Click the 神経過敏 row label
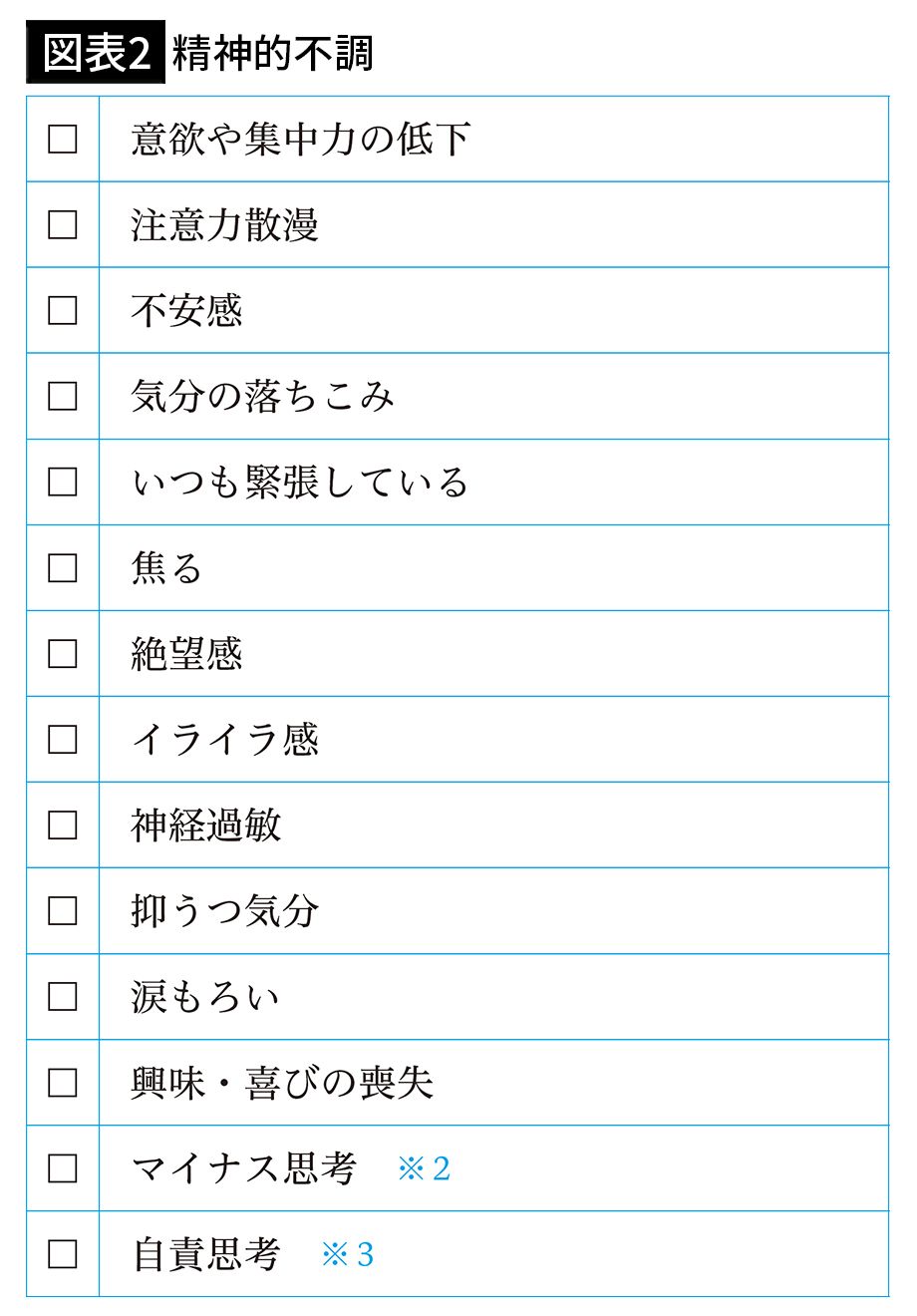The image size is (917, 1316). pos(206,825)
